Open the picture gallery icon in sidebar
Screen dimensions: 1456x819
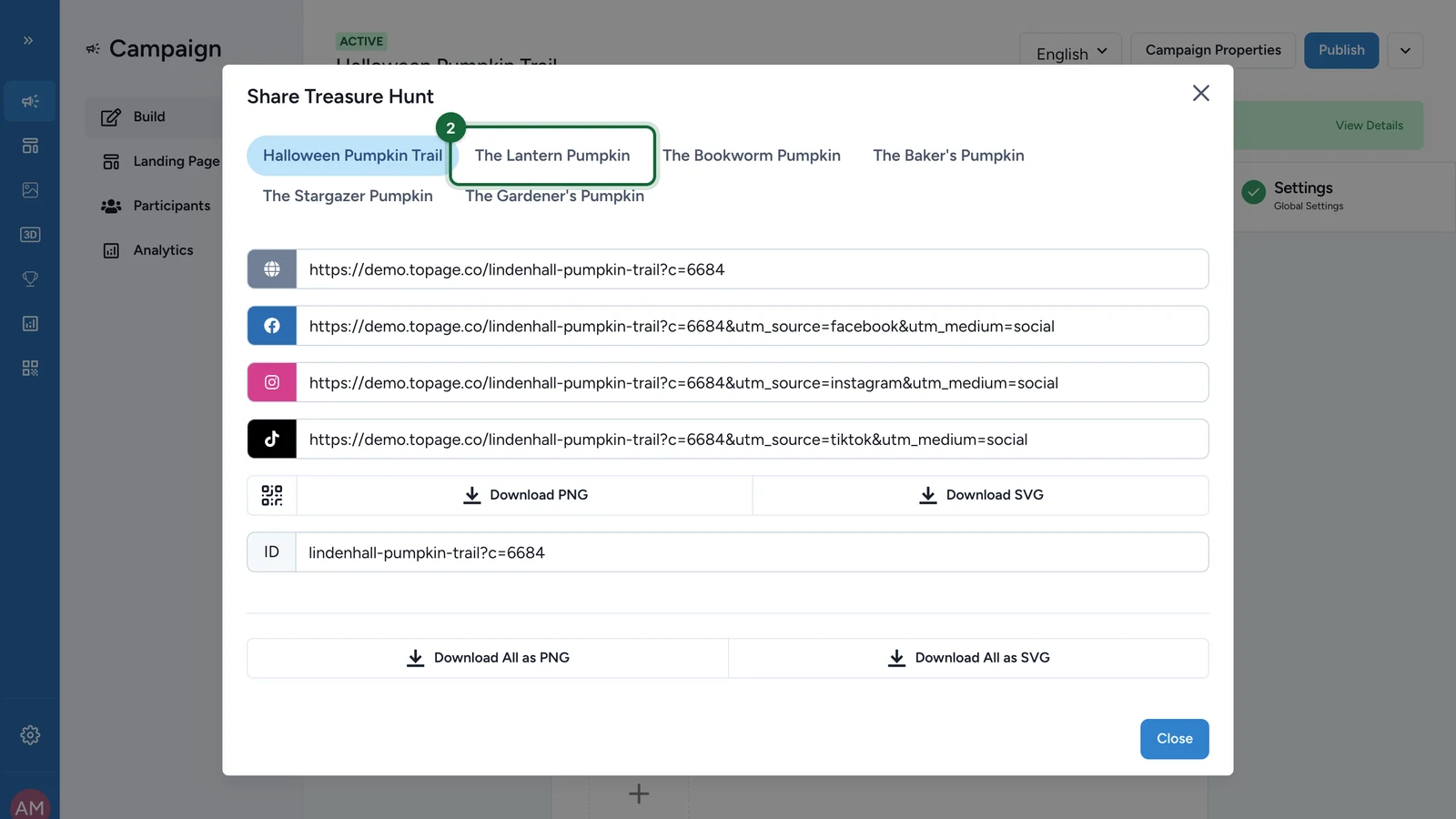point(30,190)
